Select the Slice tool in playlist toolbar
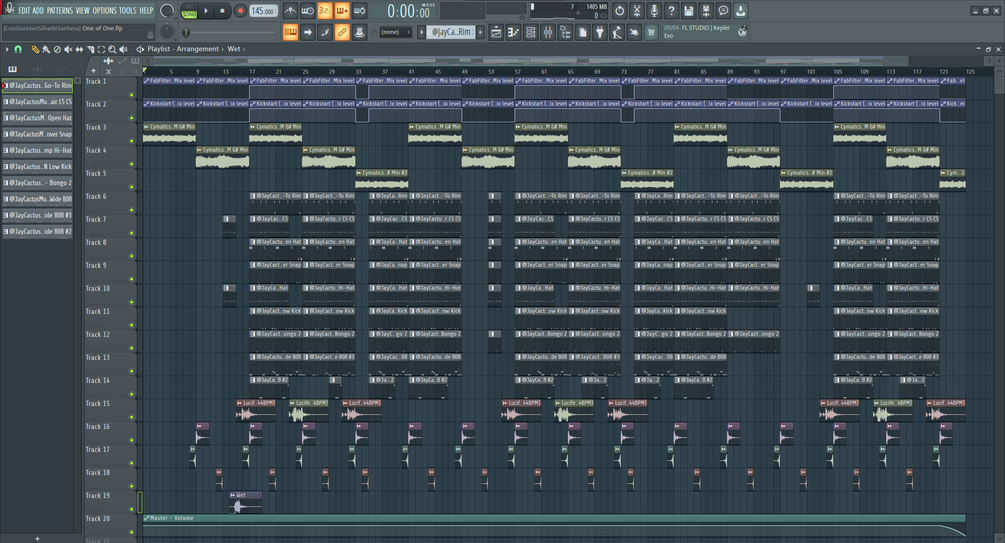Viewport: 1005px width, 543px height. point(90,49)
